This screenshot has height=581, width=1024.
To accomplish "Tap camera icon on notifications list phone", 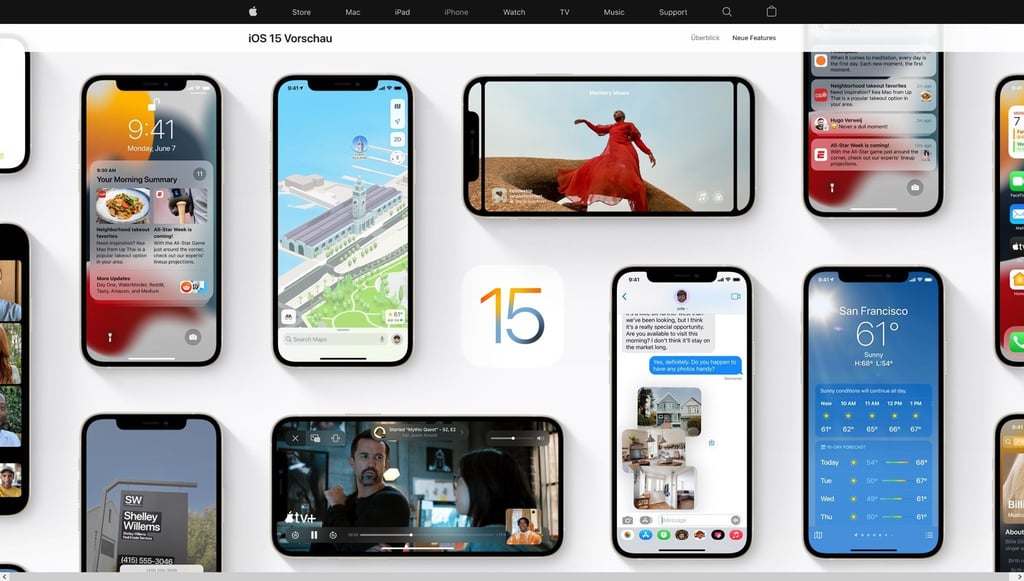I will (x=914, y=187).
